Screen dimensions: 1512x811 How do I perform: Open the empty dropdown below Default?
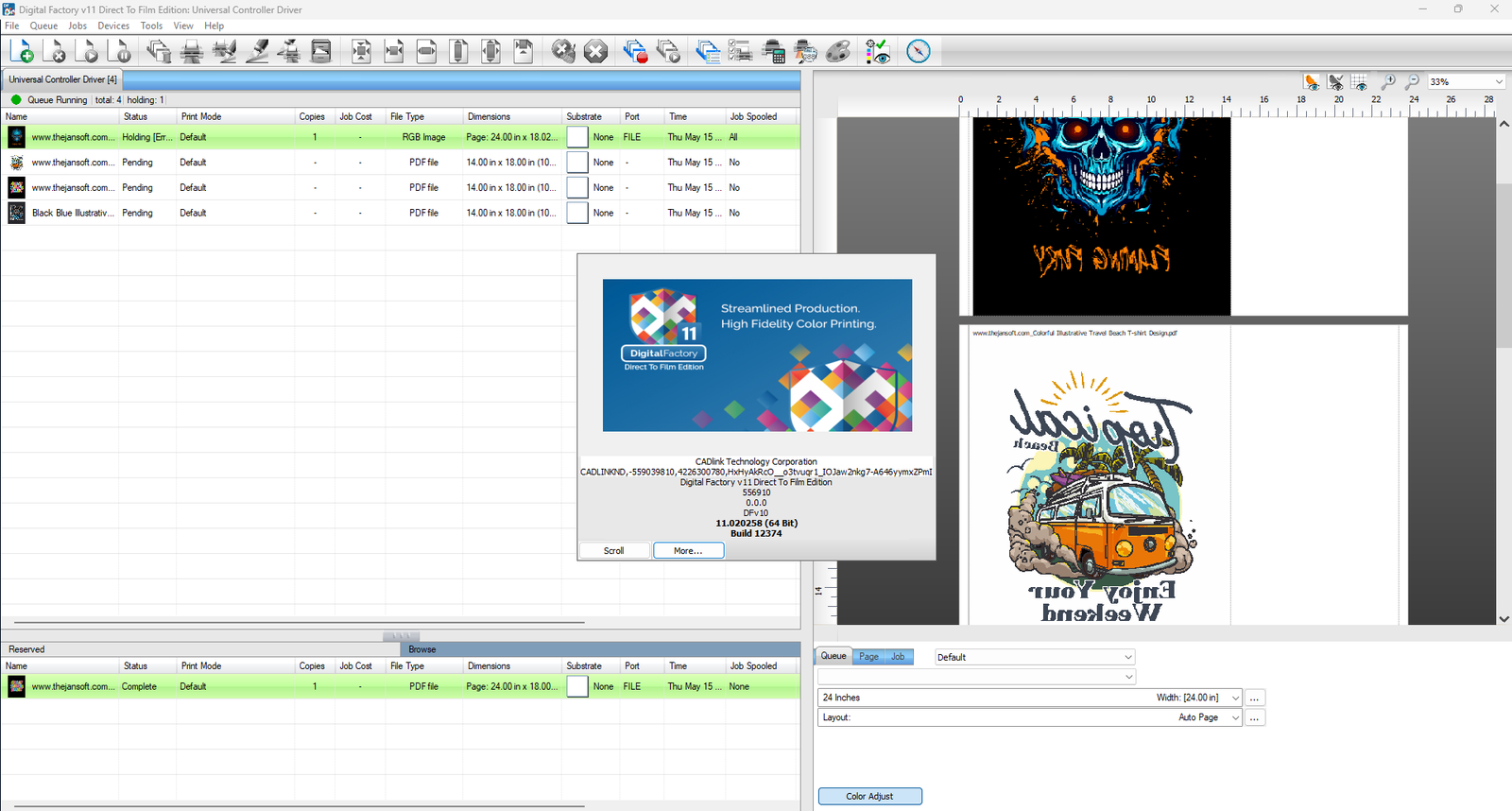[976, 677]
